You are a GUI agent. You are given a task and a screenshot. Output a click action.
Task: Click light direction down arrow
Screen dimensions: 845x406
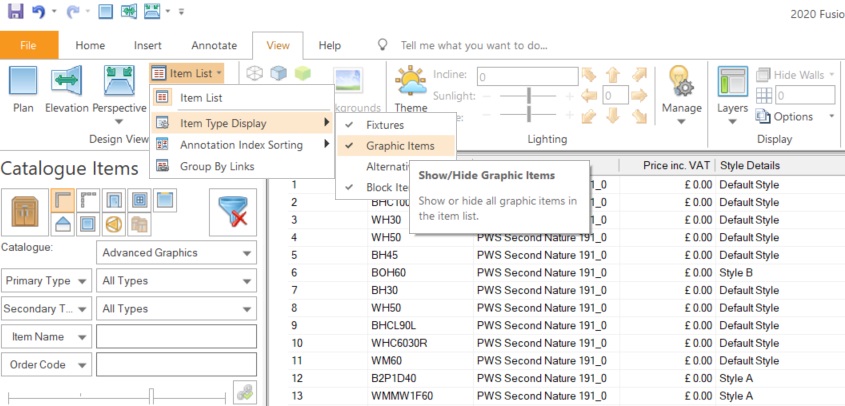[613, 116]
